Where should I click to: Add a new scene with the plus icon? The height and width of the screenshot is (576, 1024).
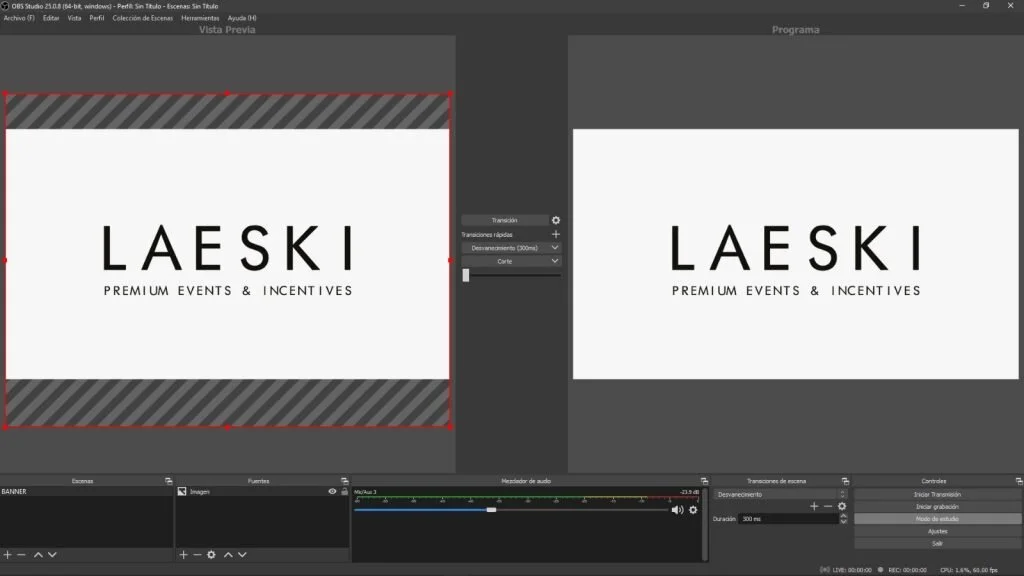tap(7, 554)
